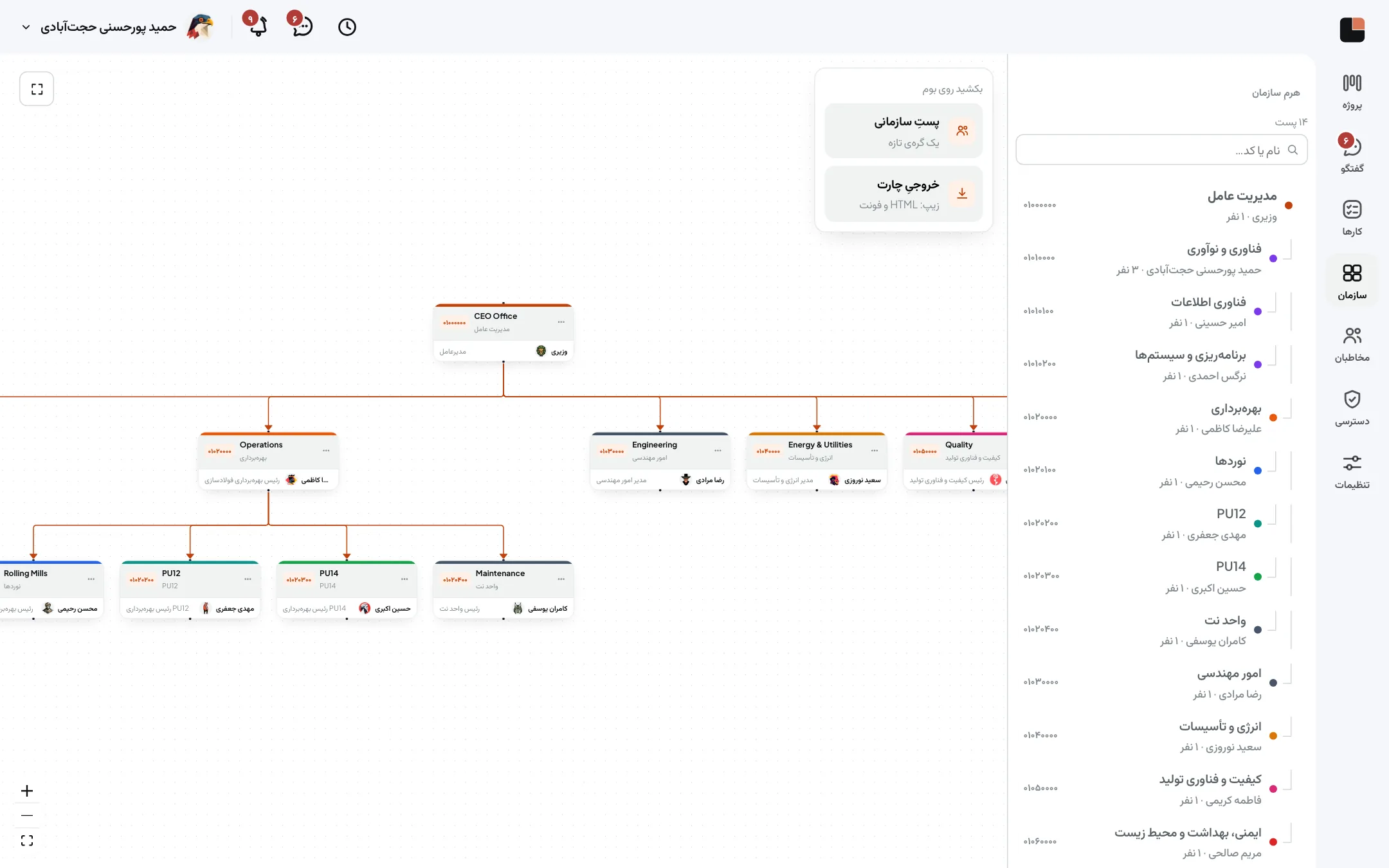Open the three-dots menu on CEO Office node

[561, 322]
